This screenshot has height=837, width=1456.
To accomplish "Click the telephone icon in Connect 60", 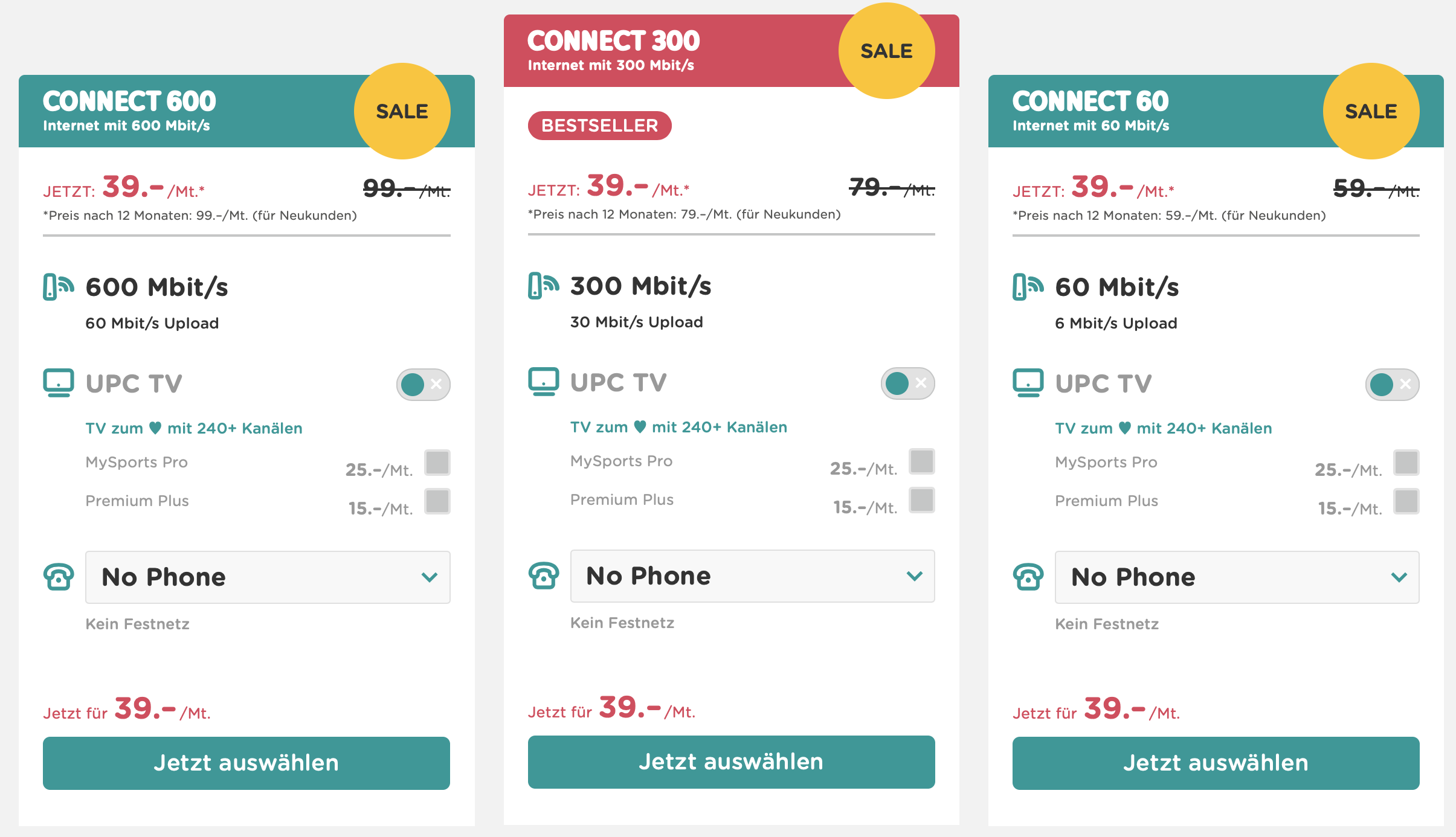I will pos(1028,577).
